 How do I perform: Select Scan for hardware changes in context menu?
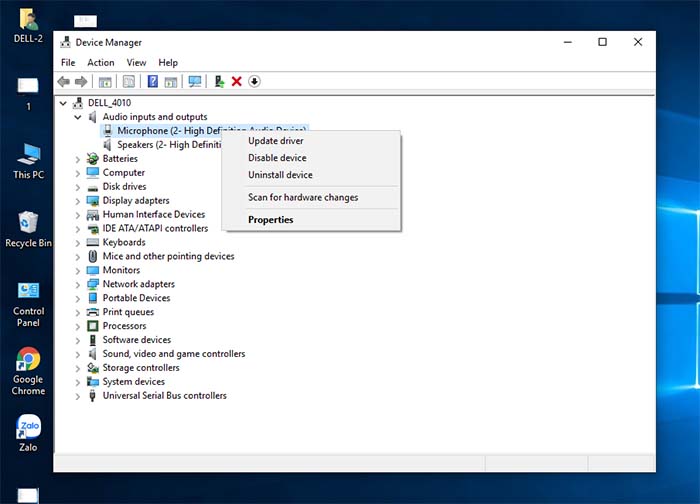[303, 197]
